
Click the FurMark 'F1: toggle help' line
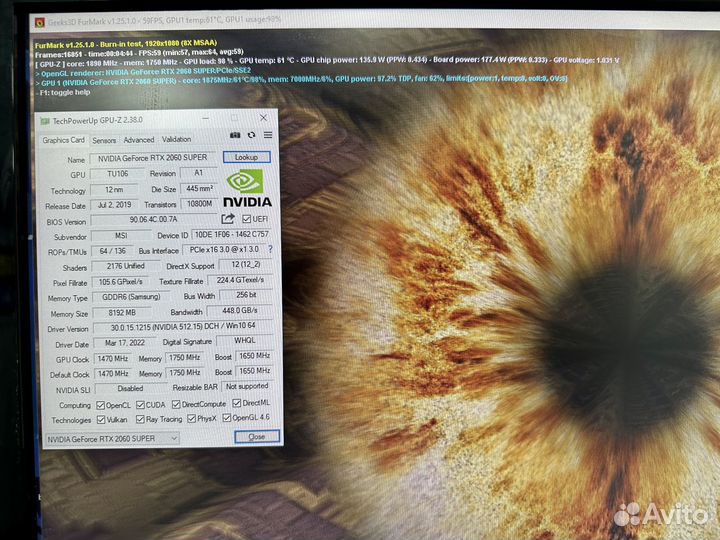63,93
